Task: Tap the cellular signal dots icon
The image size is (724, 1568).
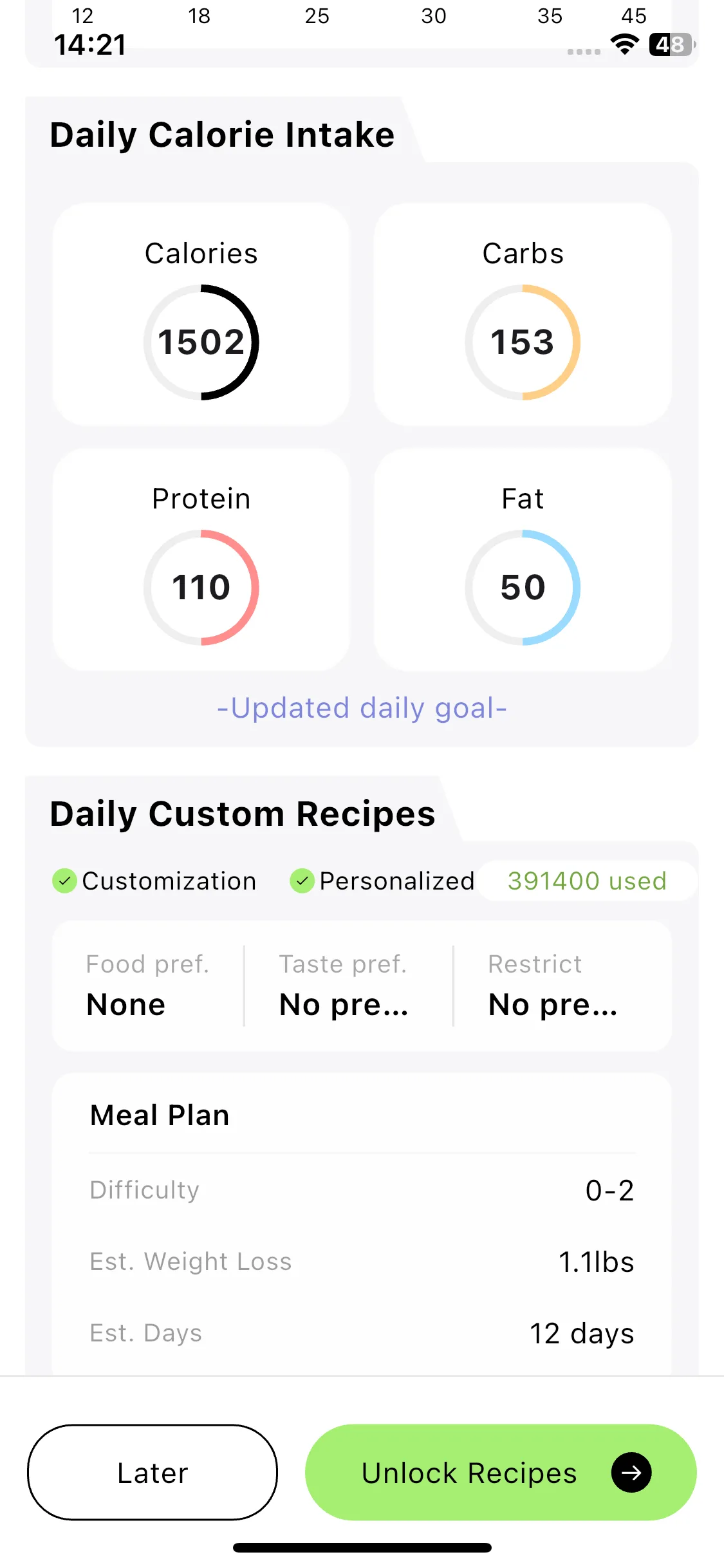Action: pyautogui.click(x=584, y=51)
